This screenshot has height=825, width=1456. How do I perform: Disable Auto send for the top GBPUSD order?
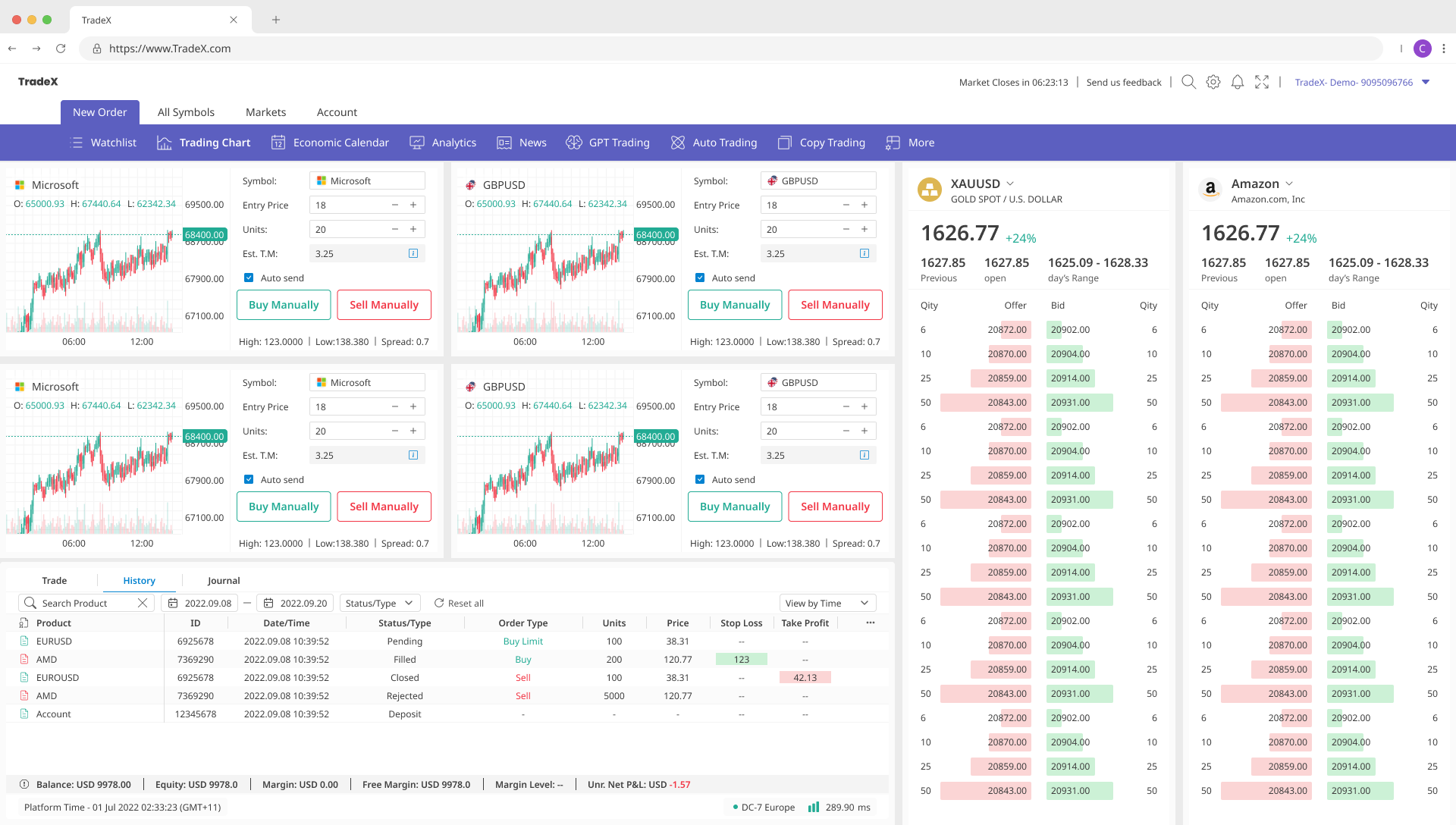pos(700,278)
